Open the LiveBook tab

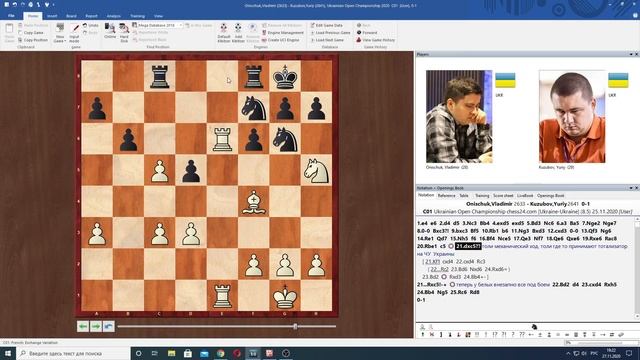point(525,196)
